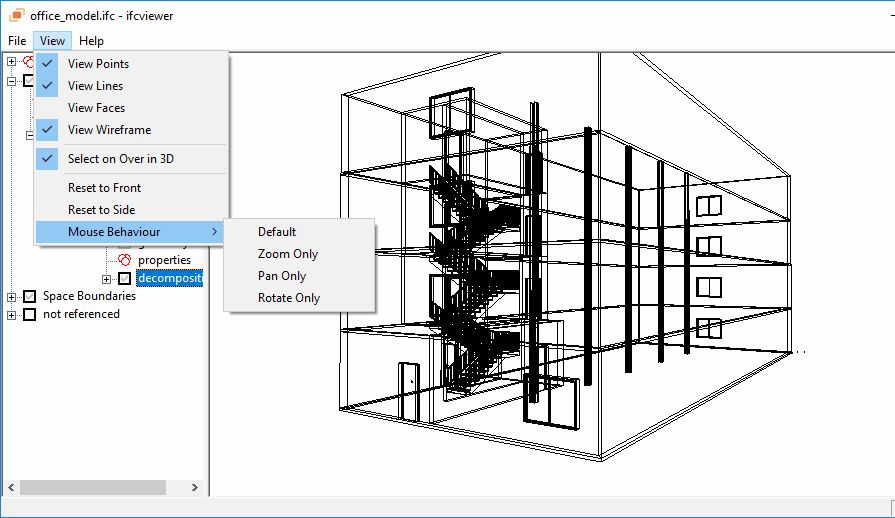
Task: Collapse the second top-level tree node
Action: (11, 81)
